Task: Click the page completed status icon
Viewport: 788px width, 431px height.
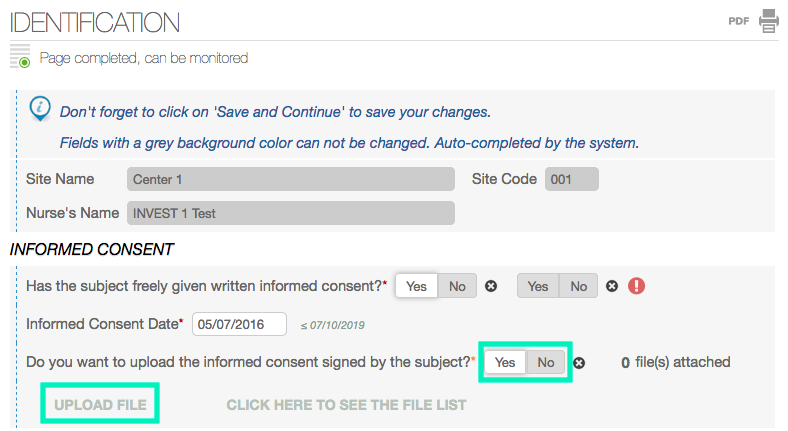Action: pyautogui.click(x=20, y=58)
